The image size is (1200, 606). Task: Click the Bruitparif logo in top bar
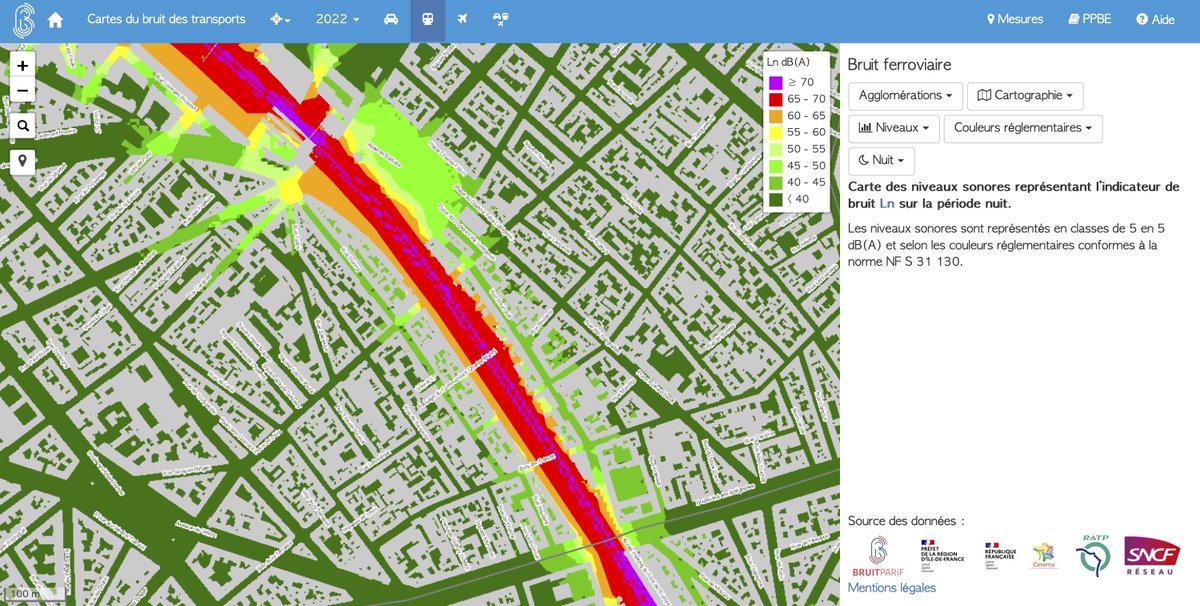[22, 18]
